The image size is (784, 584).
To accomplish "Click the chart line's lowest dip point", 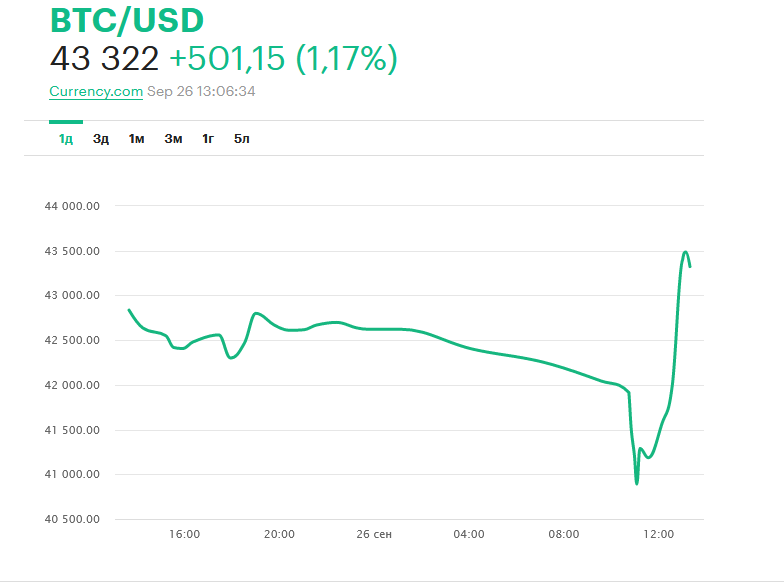I will (636, 483).
